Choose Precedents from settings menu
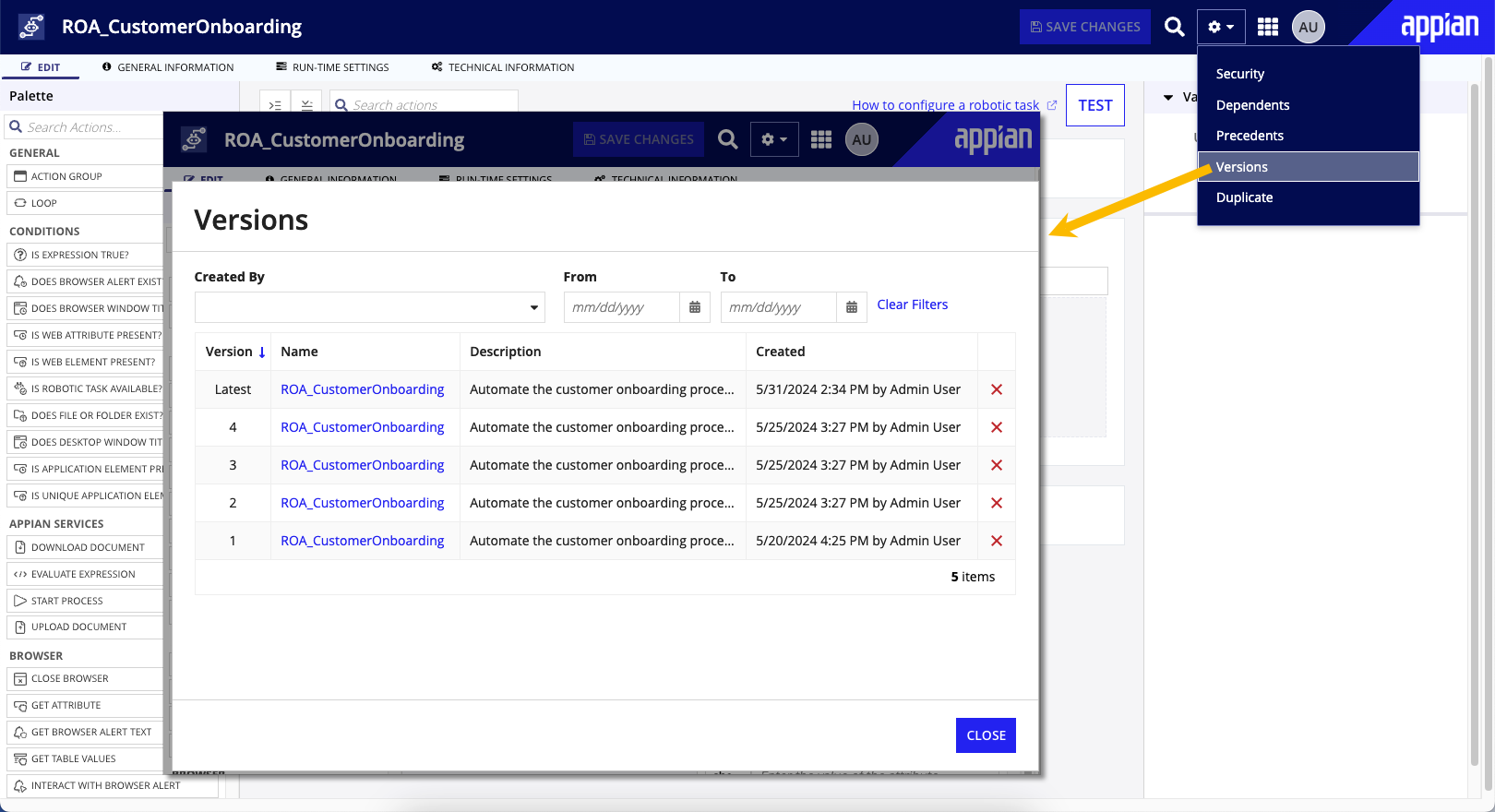 [1308, 136]
